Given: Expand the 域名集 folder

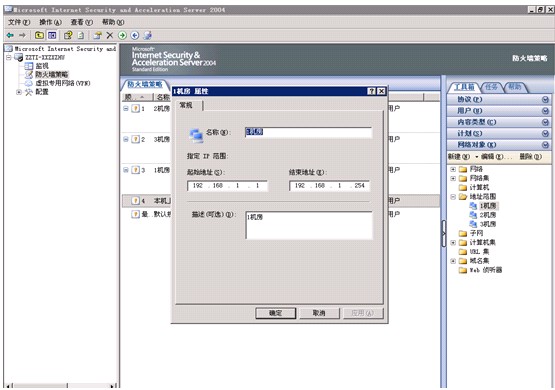Looking at the screenshot, I should [453, 261].
